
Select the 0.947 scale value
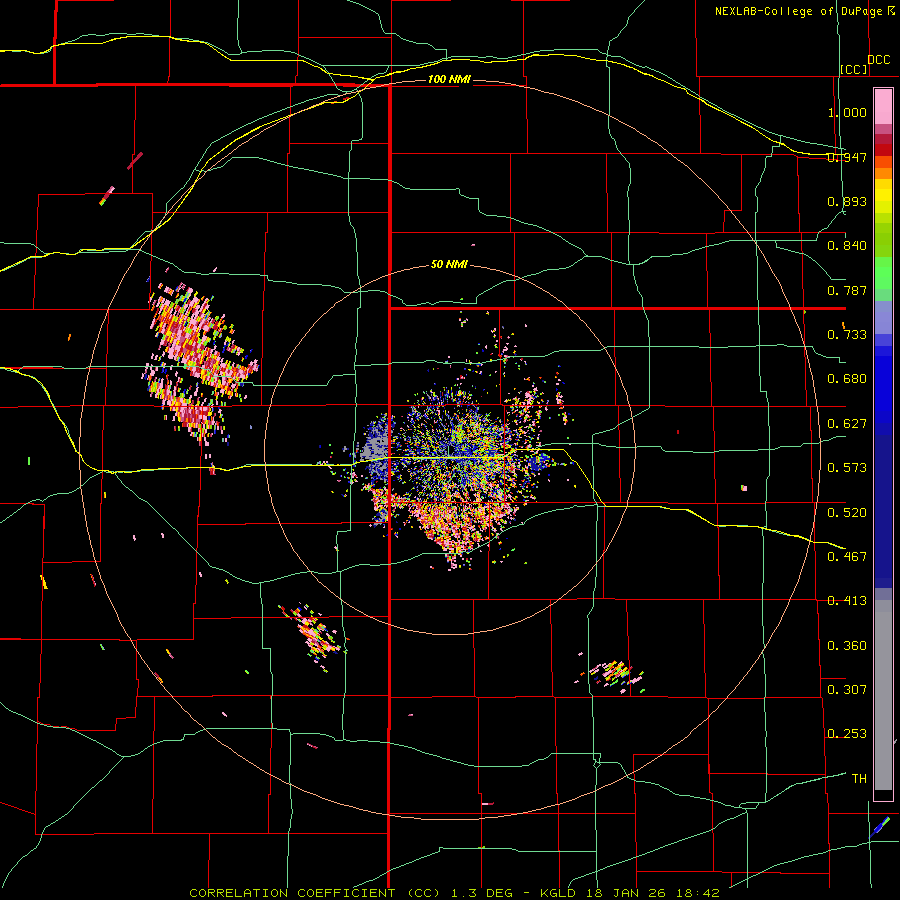pyautogui.click(x=847, y=157)
